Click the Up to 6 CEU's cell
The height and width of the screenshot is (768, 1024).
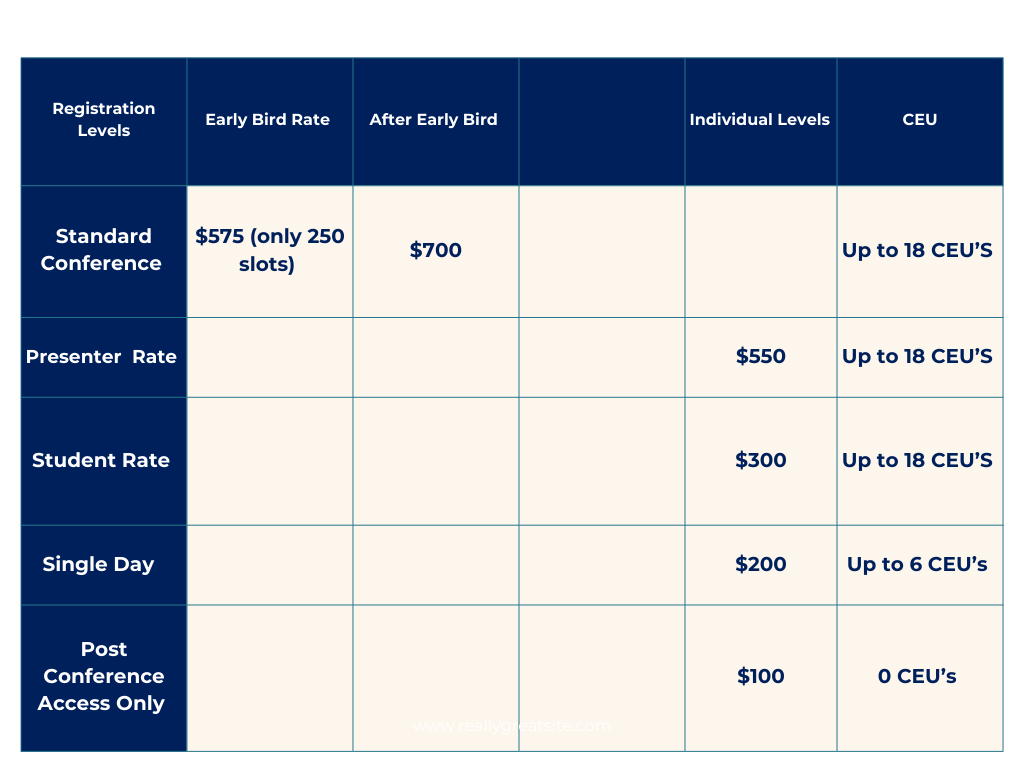[920, 565]
